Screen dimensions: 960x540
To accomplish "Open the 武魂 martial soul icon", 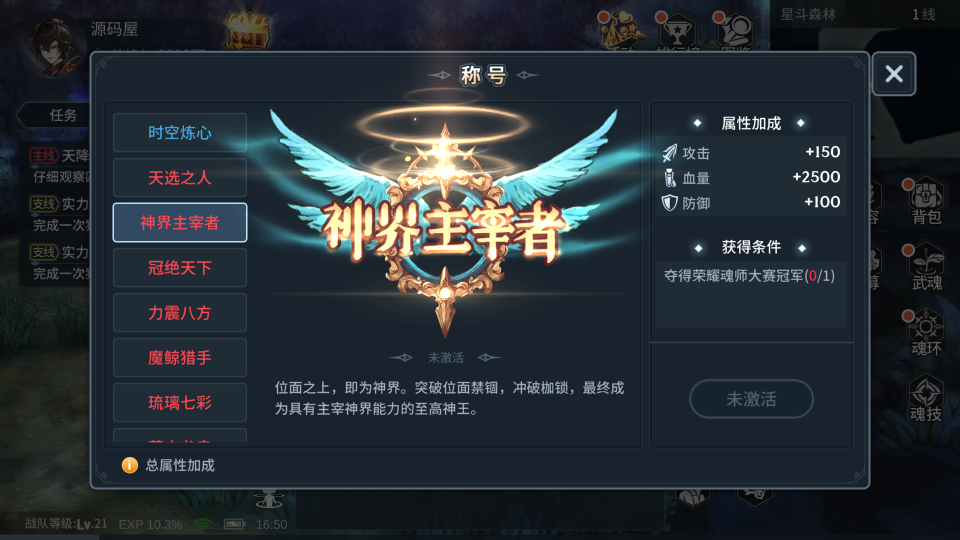I will (925, 267).
